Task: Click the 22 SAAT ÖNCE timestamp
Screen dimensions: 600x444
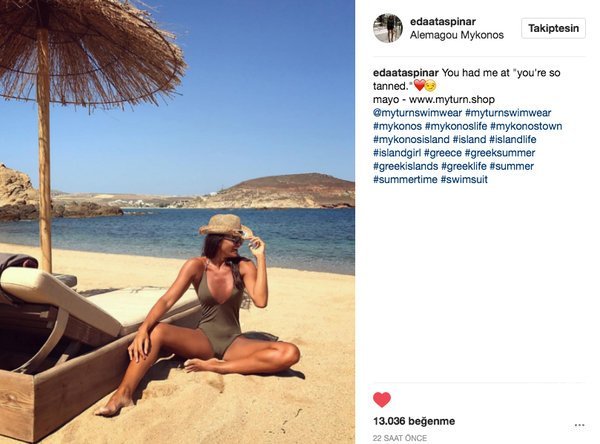Action: click(x=400, y=438)
